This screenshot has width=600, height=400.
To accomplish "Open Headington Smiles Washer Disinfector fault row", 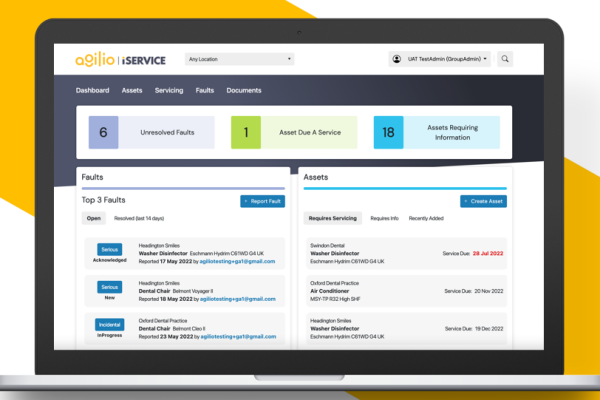I will 185,253.
